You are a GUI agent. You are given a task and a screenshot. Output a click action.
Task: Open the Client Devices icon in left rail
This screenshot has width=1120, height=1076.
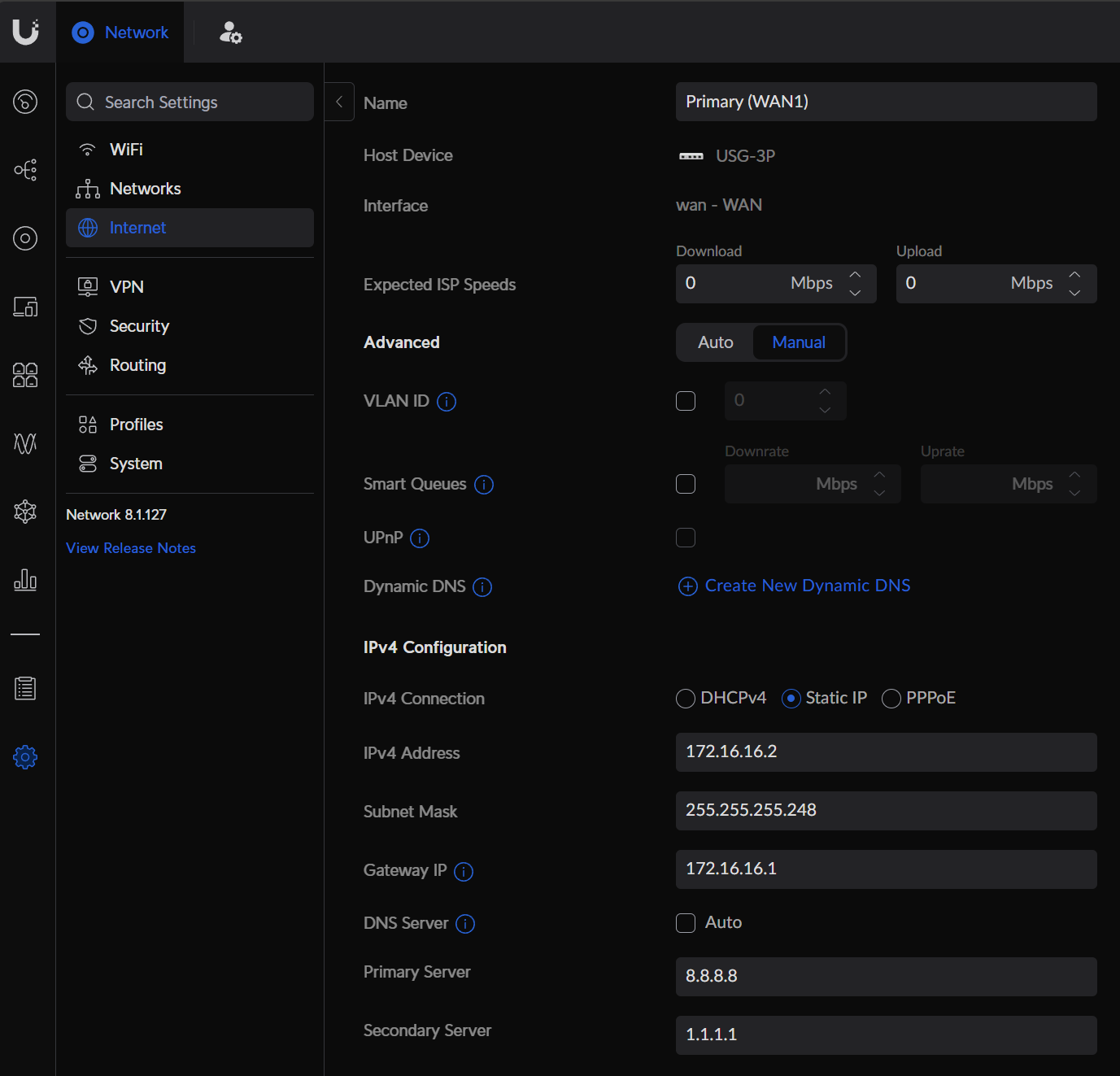click(25, 307)
